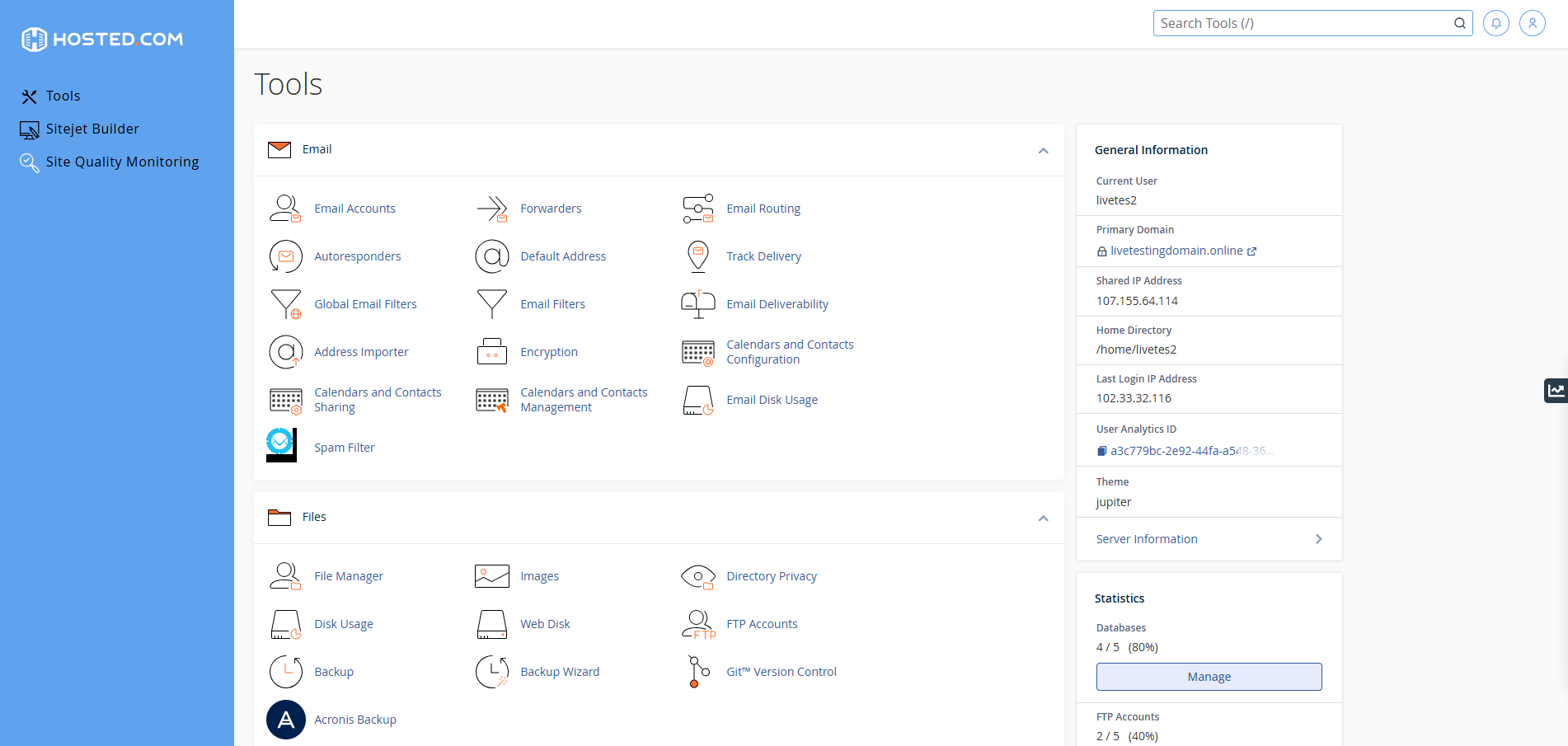Screen dimensions: 1568x746
Task: Open the notifications bell icon
Action: click(1495, 23)
